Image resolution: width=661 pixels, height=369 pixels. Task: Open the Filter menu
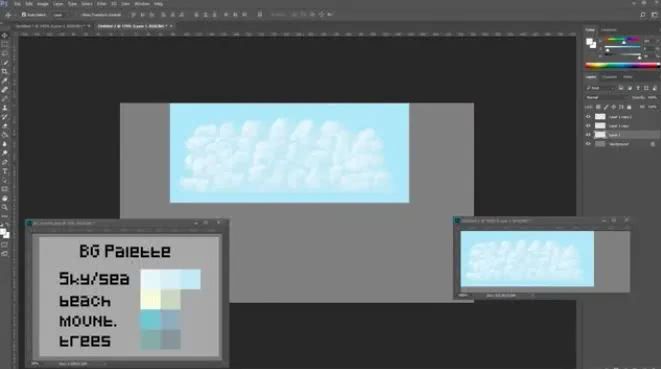102,4
